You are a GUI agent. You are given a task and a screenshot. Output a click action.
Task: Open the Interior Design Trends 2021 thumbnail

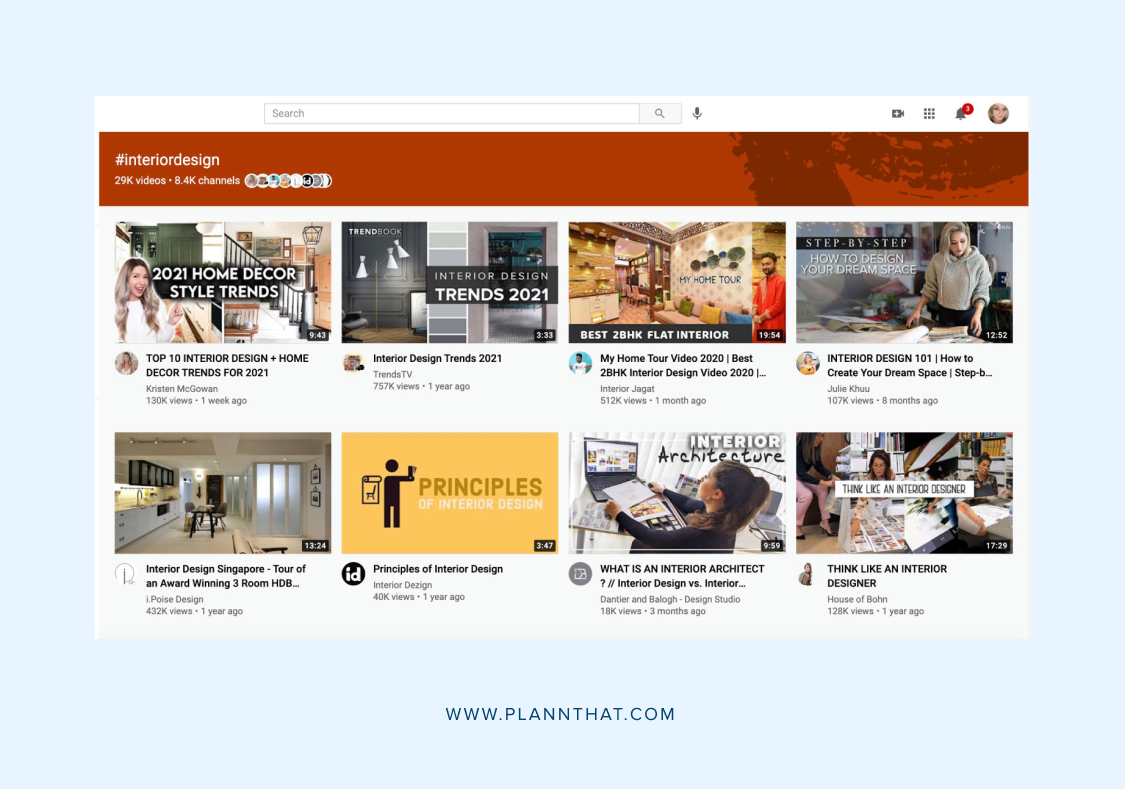pos(450,283)
